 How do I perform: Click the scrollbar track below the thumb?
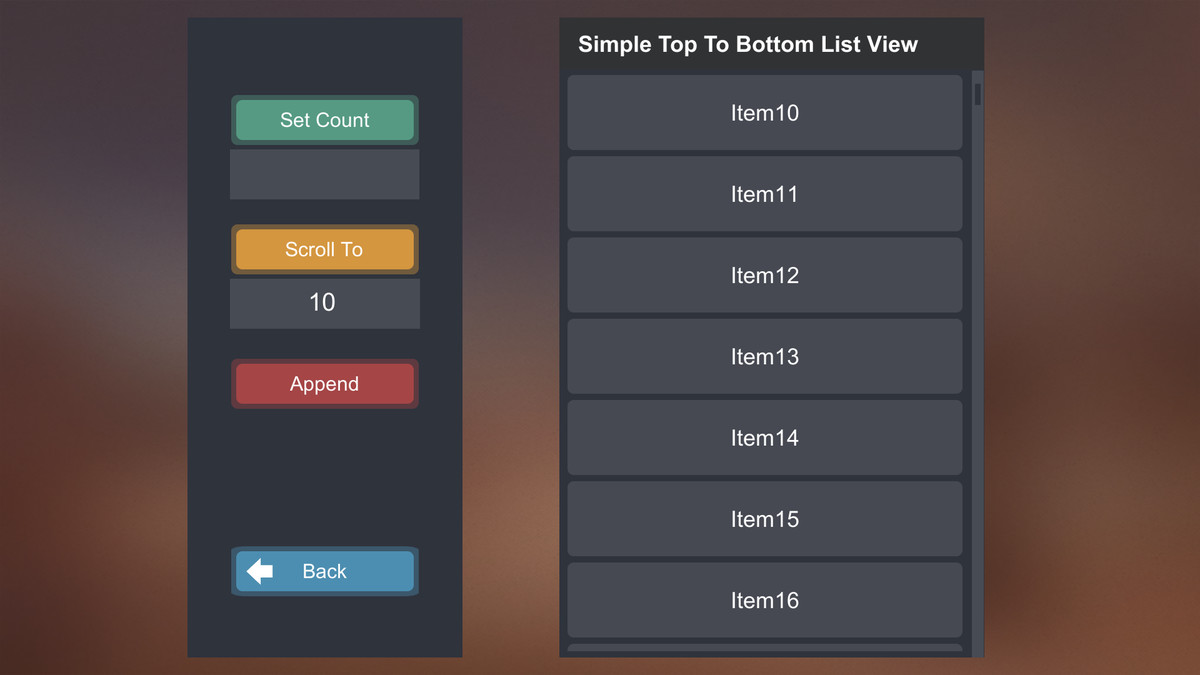coord(977,400)
